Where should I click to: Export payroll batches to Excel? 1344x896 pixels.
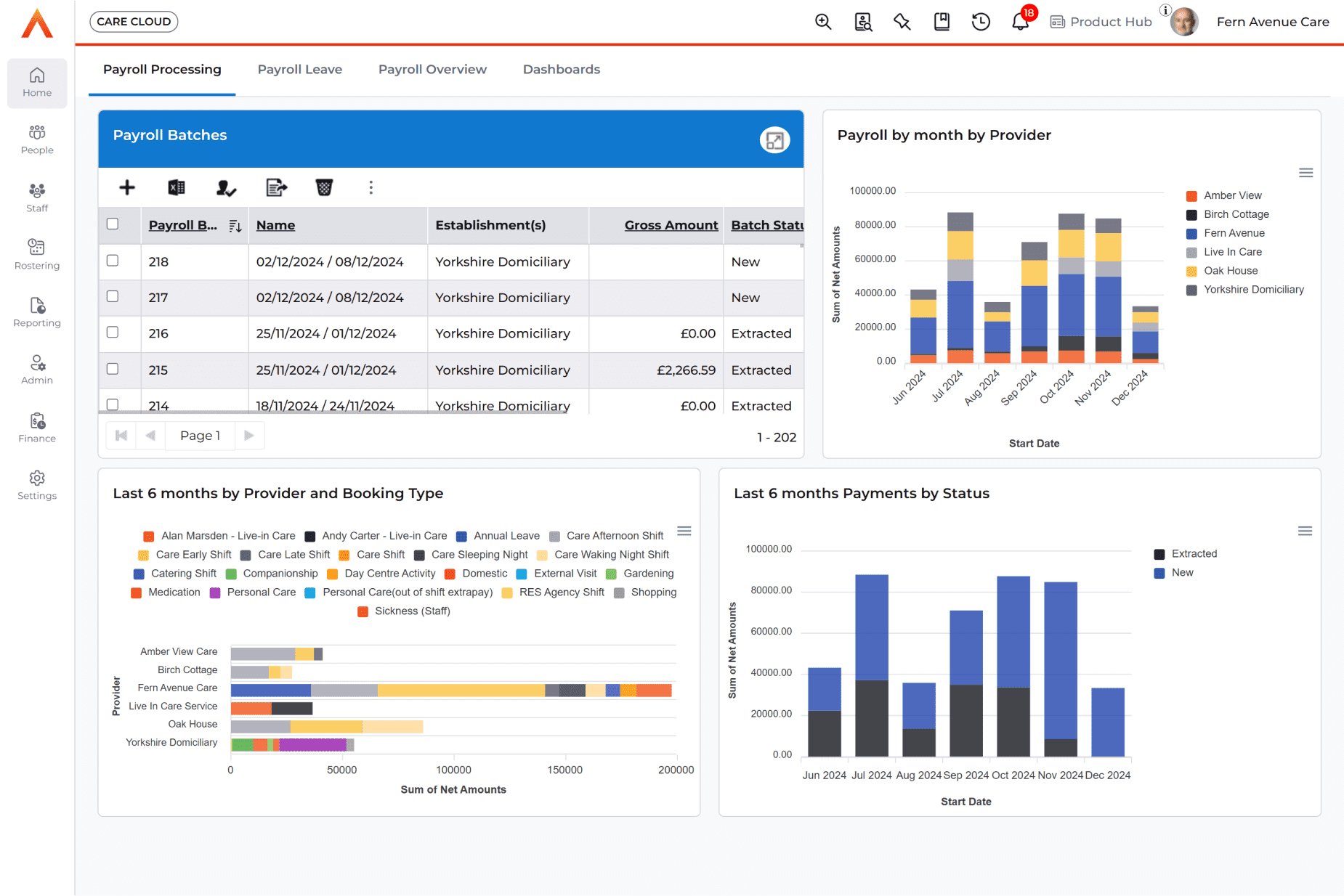point(176,187)
